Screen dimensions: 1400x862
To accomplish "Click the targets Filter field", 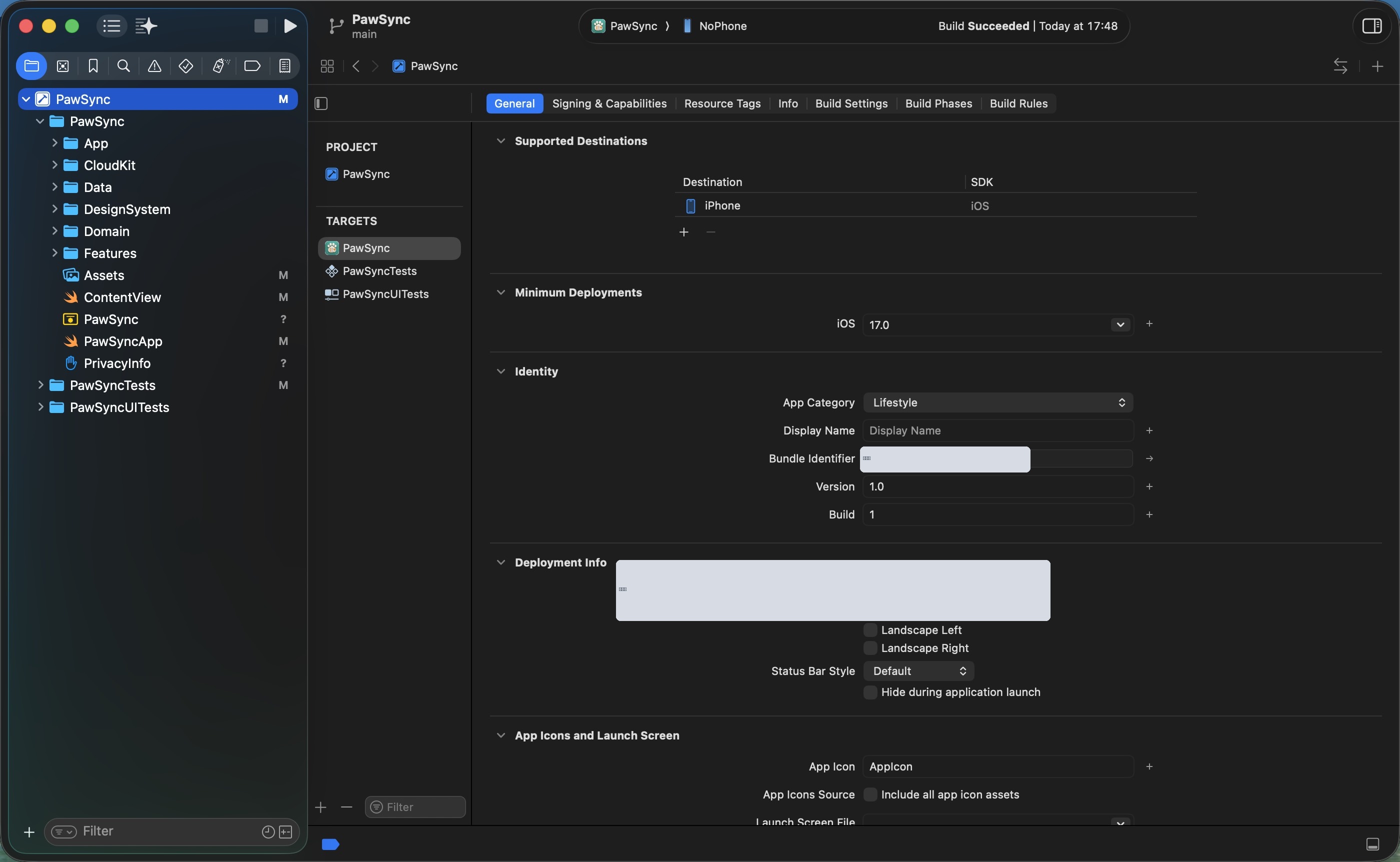I will pyautogui.click(x=415, y=807).
